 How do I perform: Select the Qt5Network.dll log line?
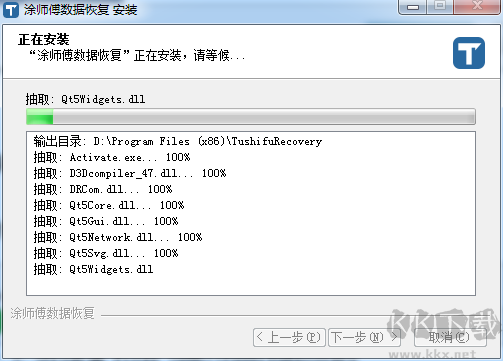(x=118, y=237)
